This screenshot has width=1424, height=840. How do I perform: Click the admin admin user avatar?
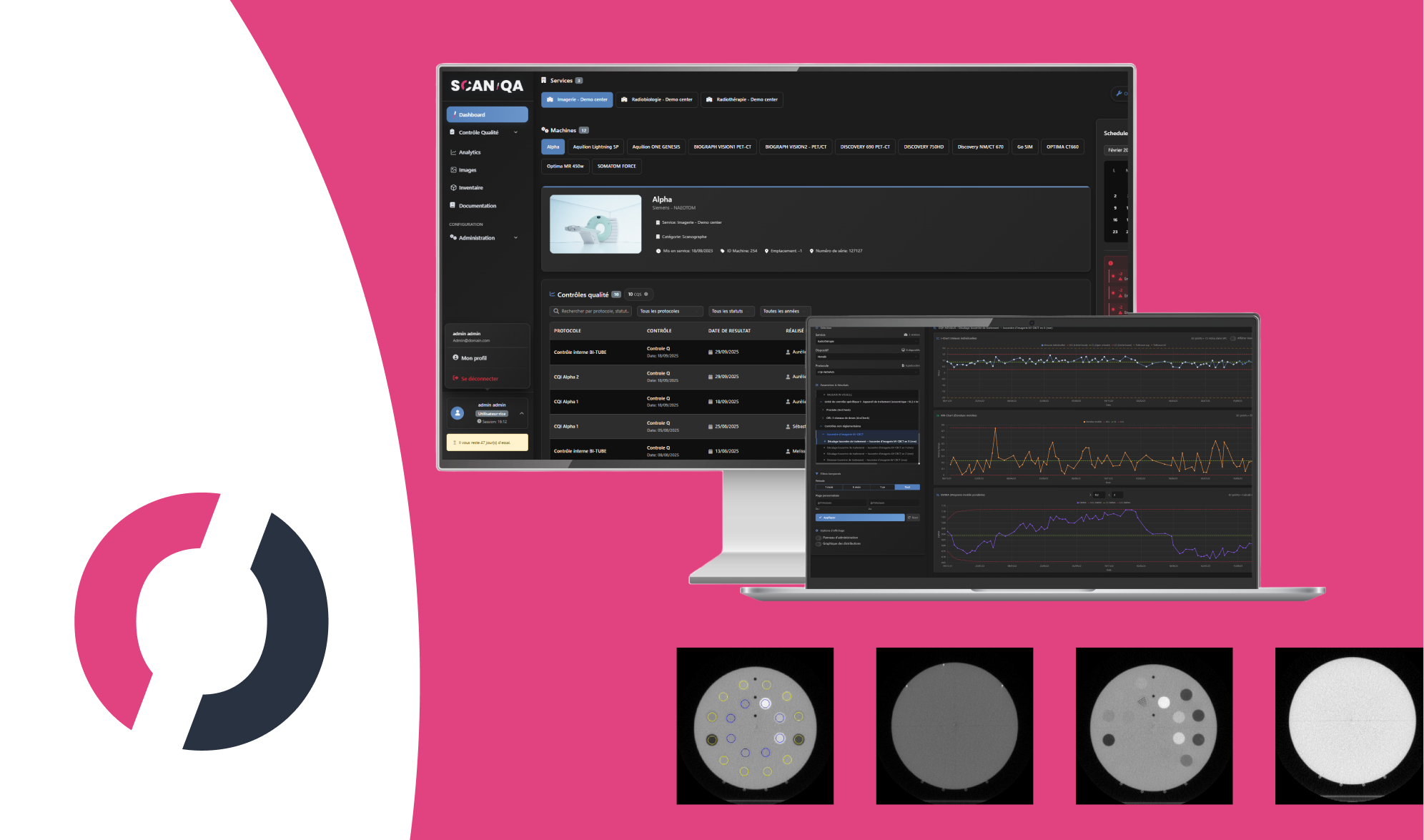458,413
